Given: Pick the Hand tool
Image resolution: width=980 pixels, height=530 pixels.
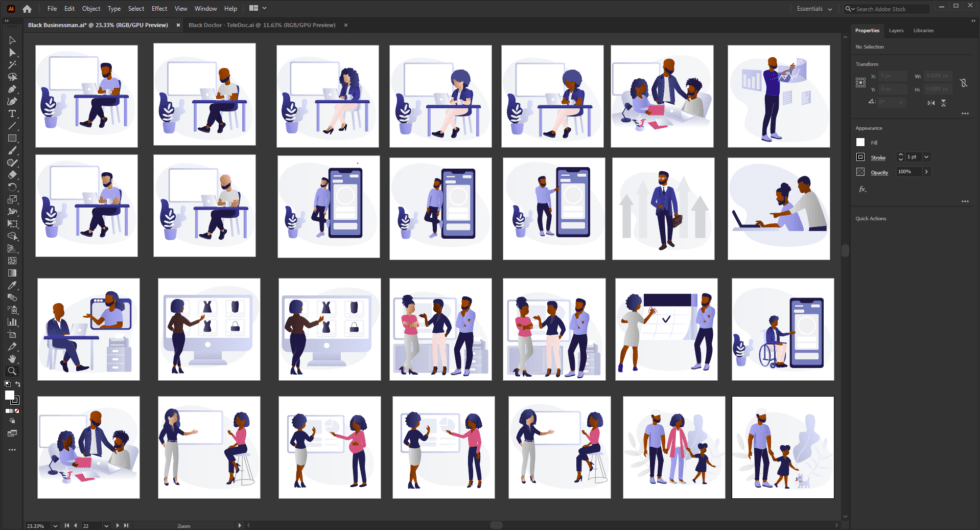Looking at the screenshot, I should (12, 358).
